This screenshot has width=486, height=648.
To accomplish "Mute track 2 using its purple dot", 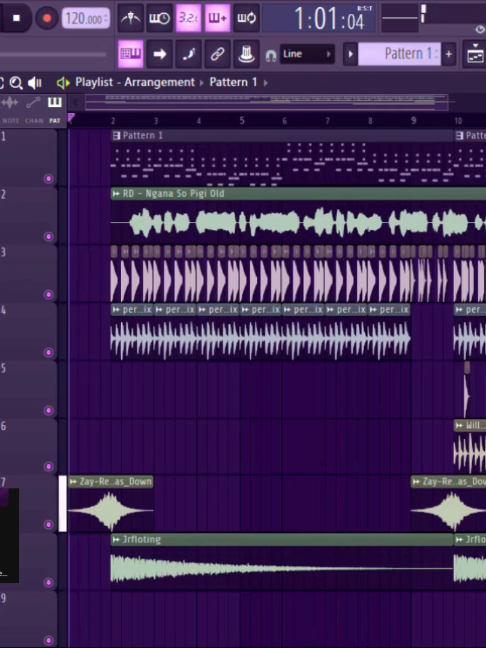I will [49, 236].
